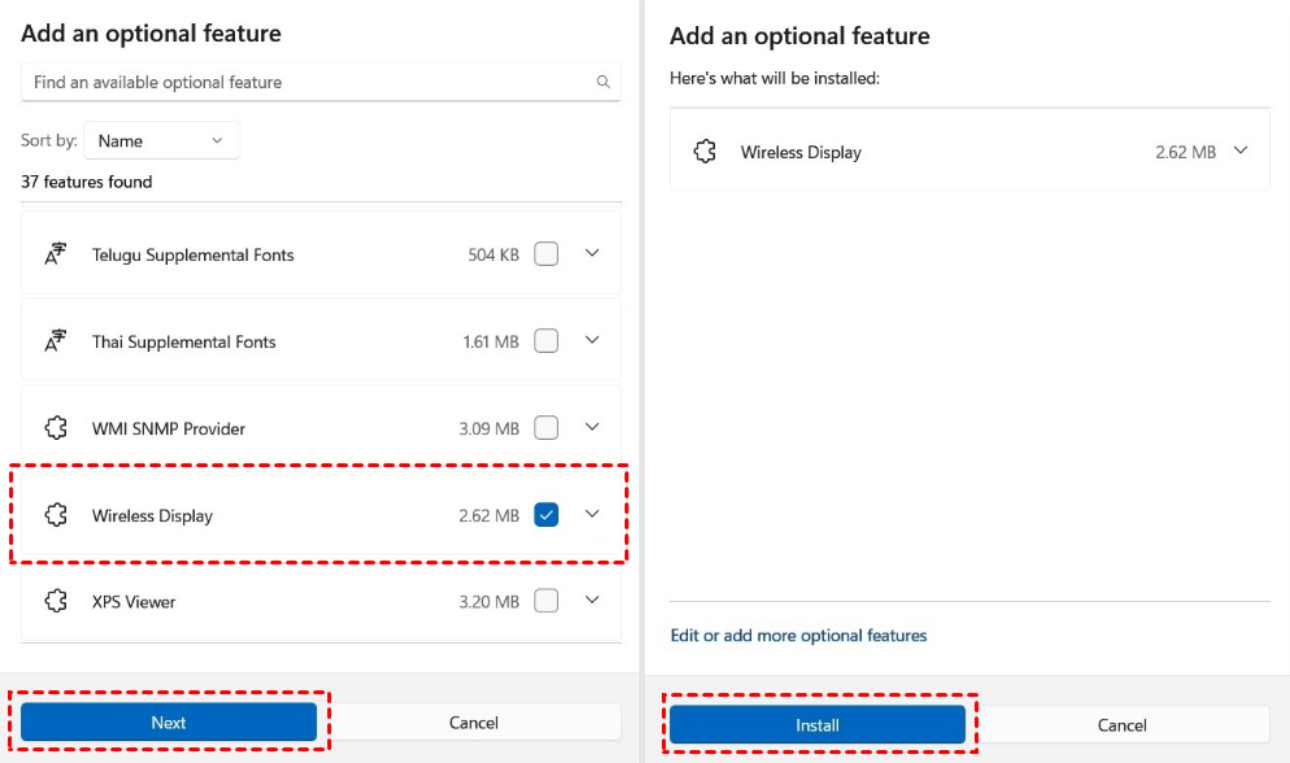Expand the XPS Viewer details chevron
This screenshot has height=763, width=1290.
click(x=592, y=600)
